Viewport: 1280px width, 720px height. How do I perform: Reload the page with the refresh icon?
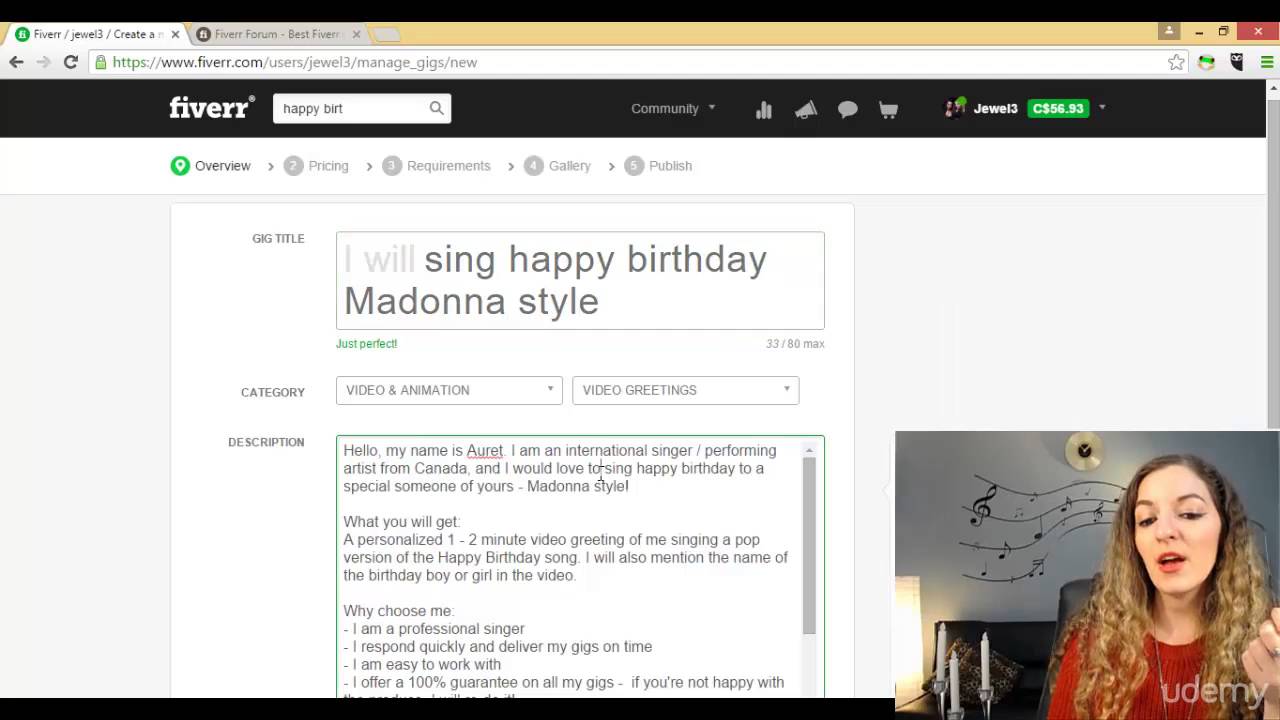pos(70,62)
